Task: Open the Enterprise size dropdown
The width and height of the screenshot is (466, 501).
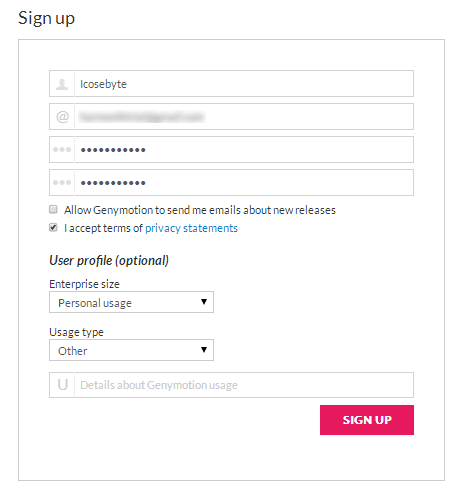Action: (x=131, y=302)
